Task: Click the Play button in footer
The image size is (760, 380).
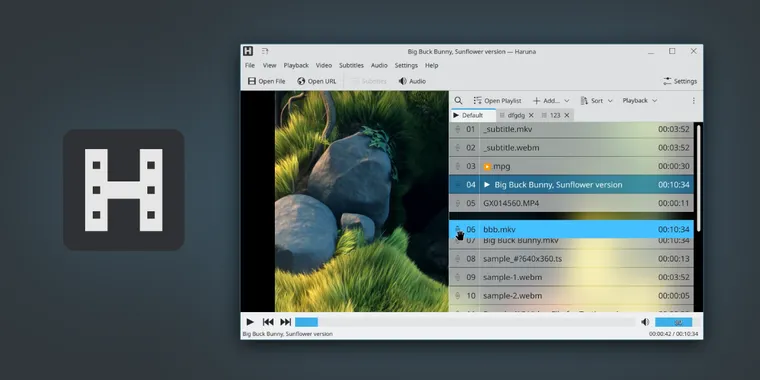Action: [x=250, y=321]
